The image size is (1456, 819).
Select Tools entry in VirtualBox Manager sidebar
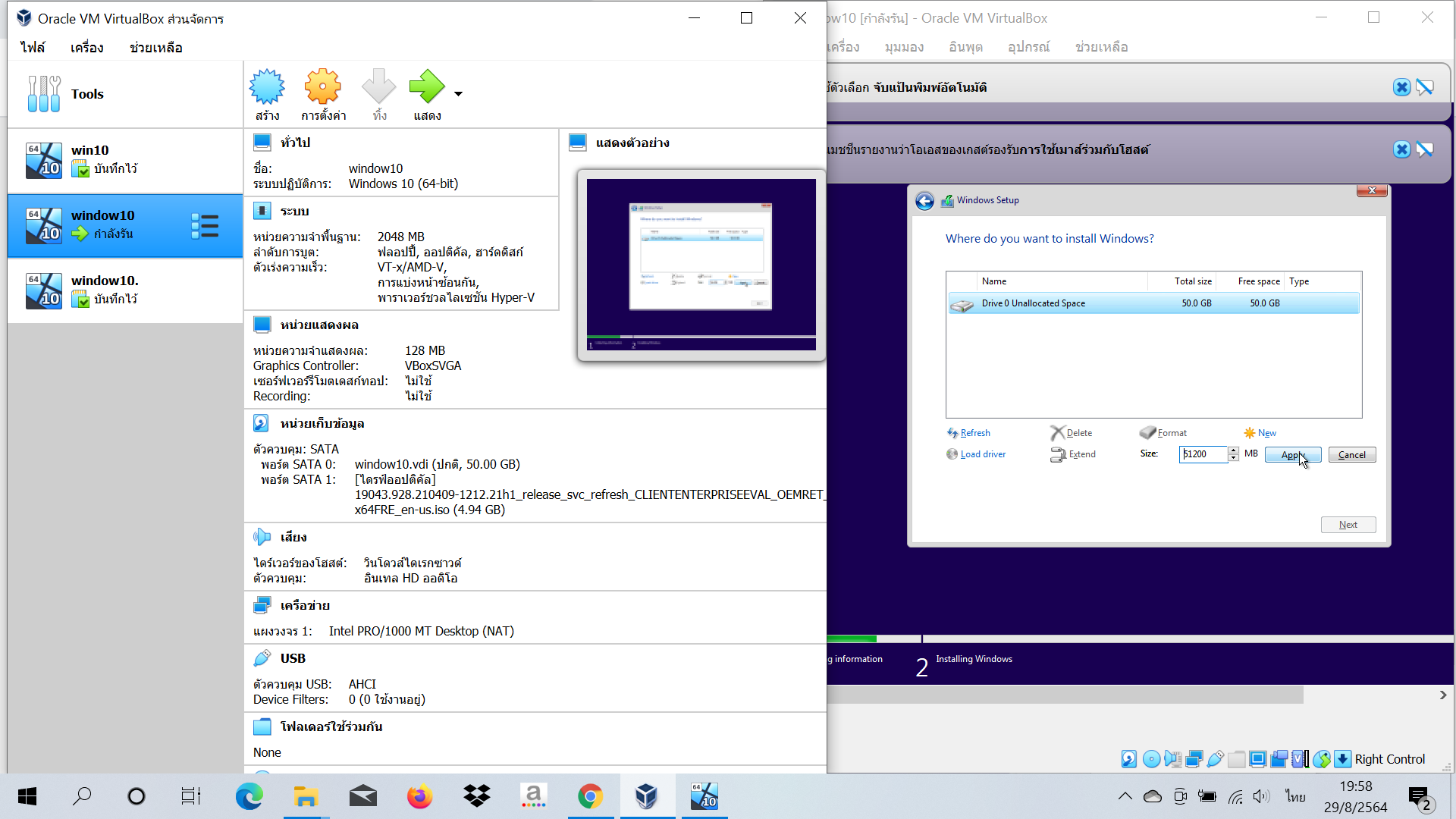coord(125,94)
